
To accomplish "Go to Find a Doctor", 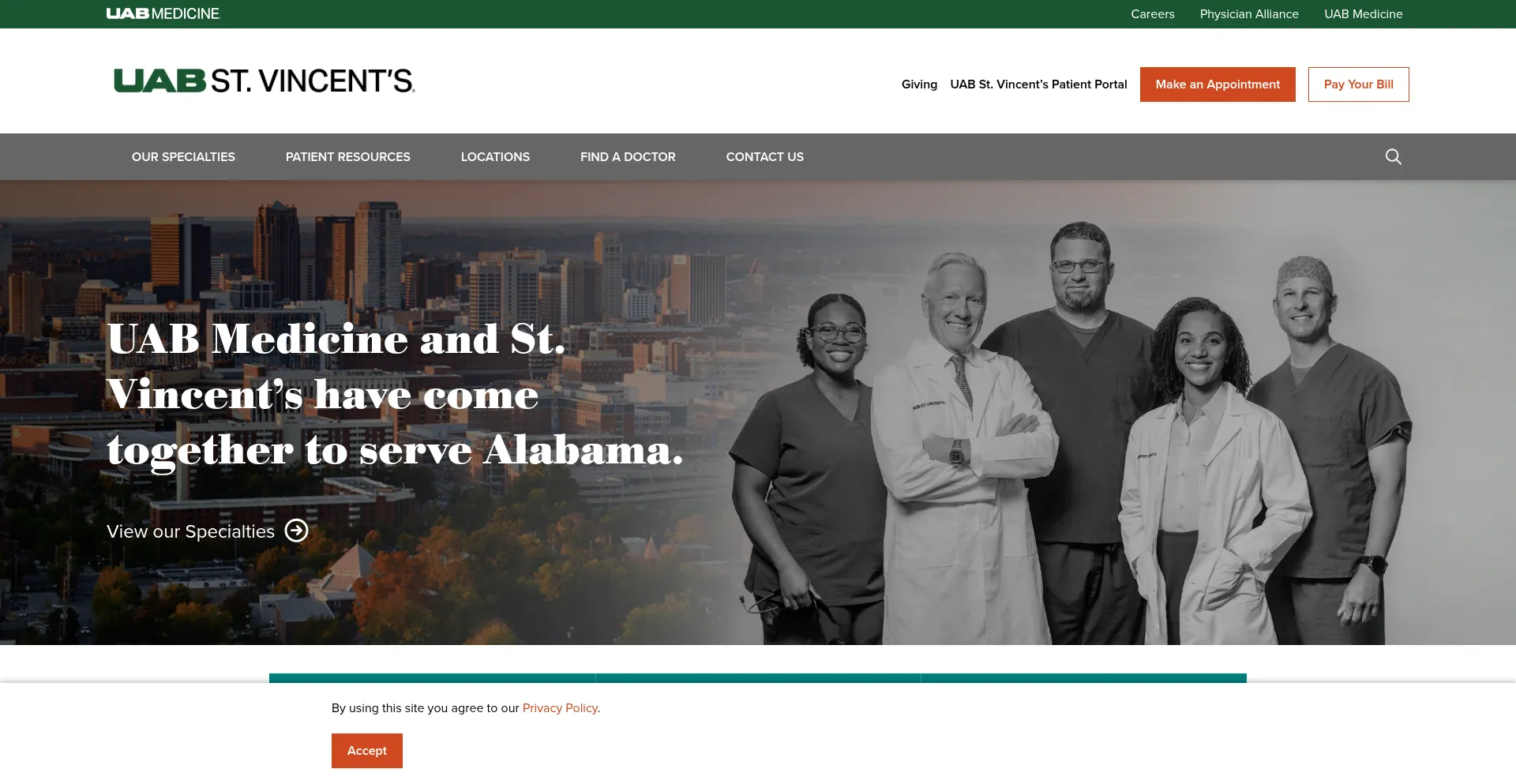I will [x=628, y=156].
